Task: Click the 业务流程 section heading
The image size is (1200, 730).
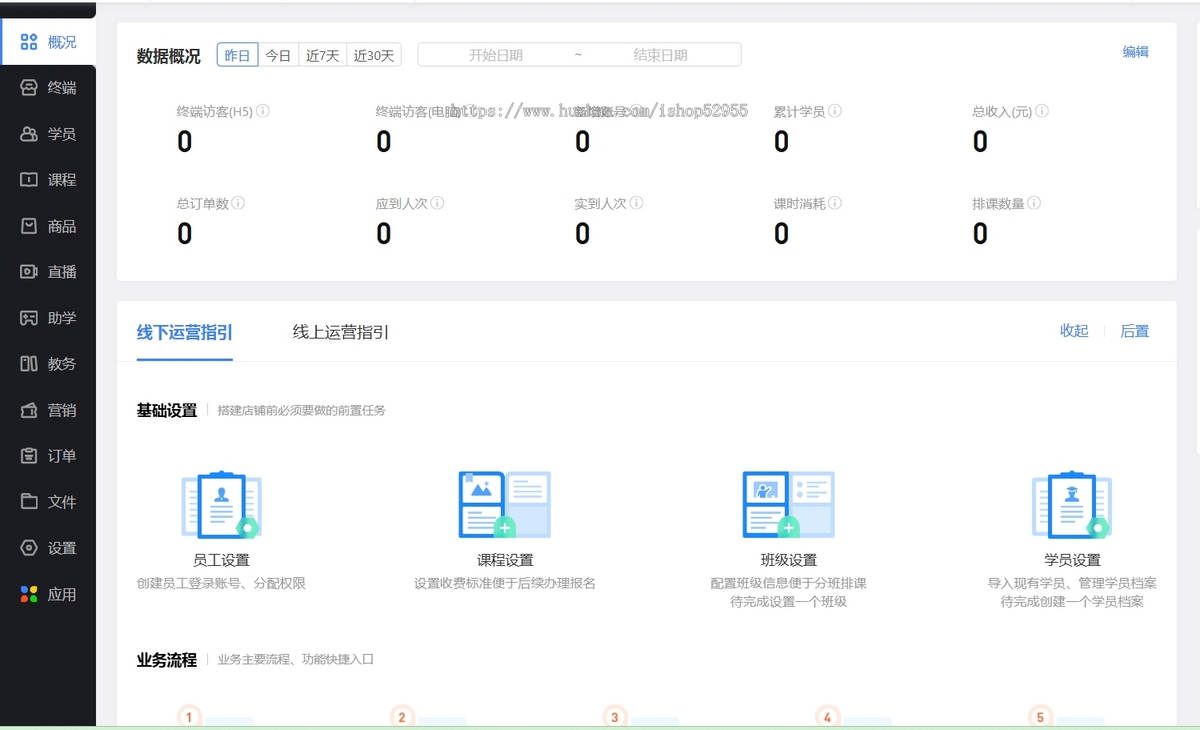Action: [x=167, y=660]
